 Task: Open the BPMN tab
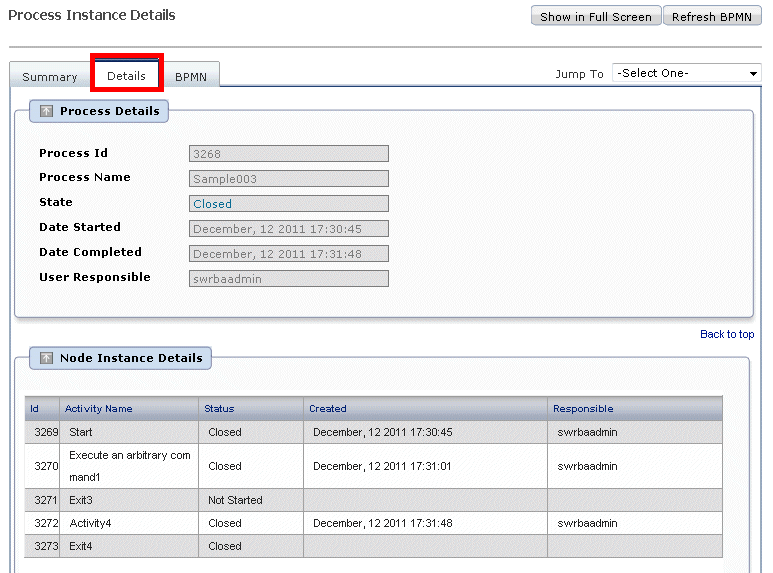[x=191, y=77]
